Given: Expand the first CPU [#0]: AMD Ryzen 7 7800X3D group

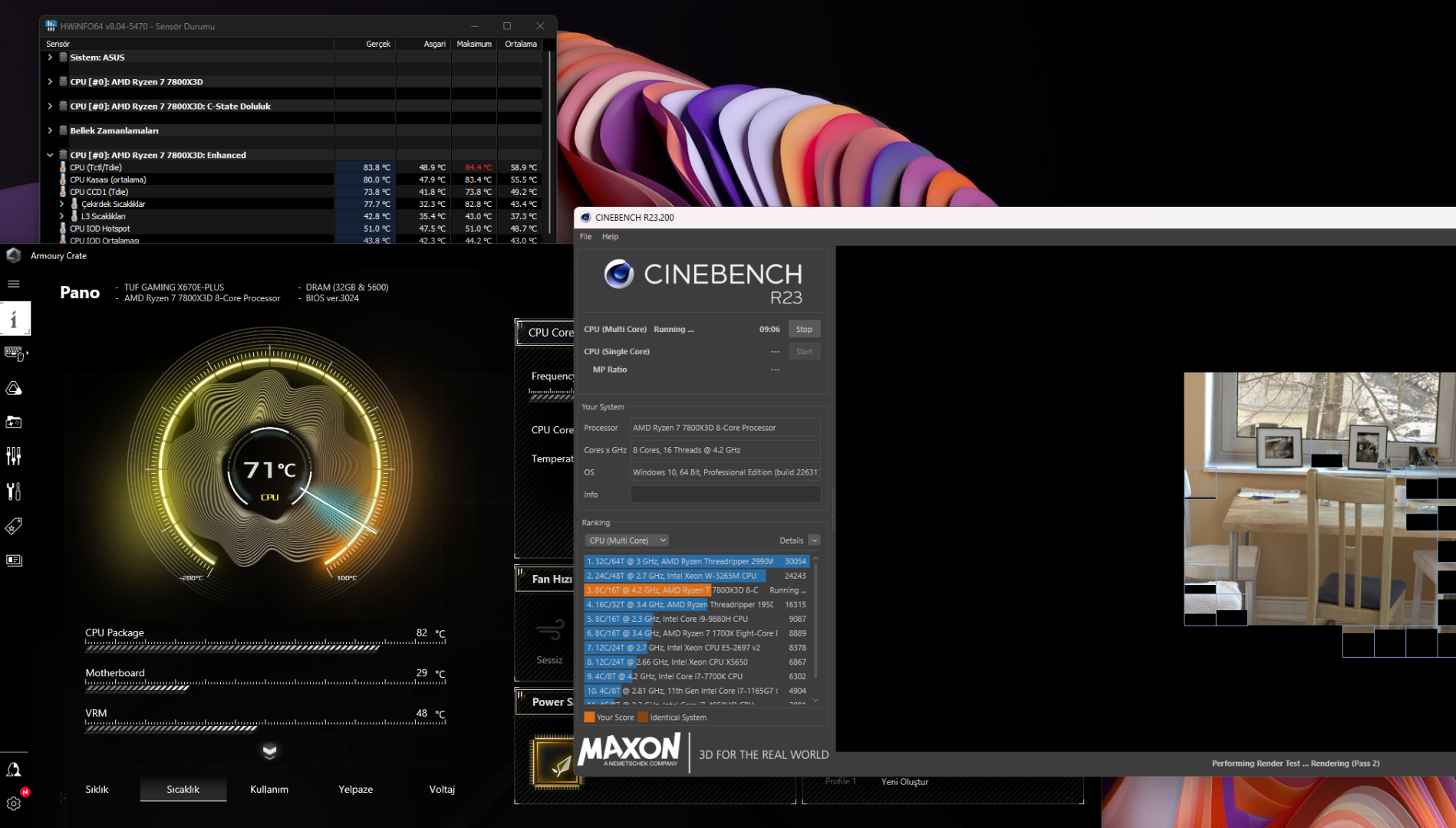Looking at the screenshot, I should [x=50, y=82].
